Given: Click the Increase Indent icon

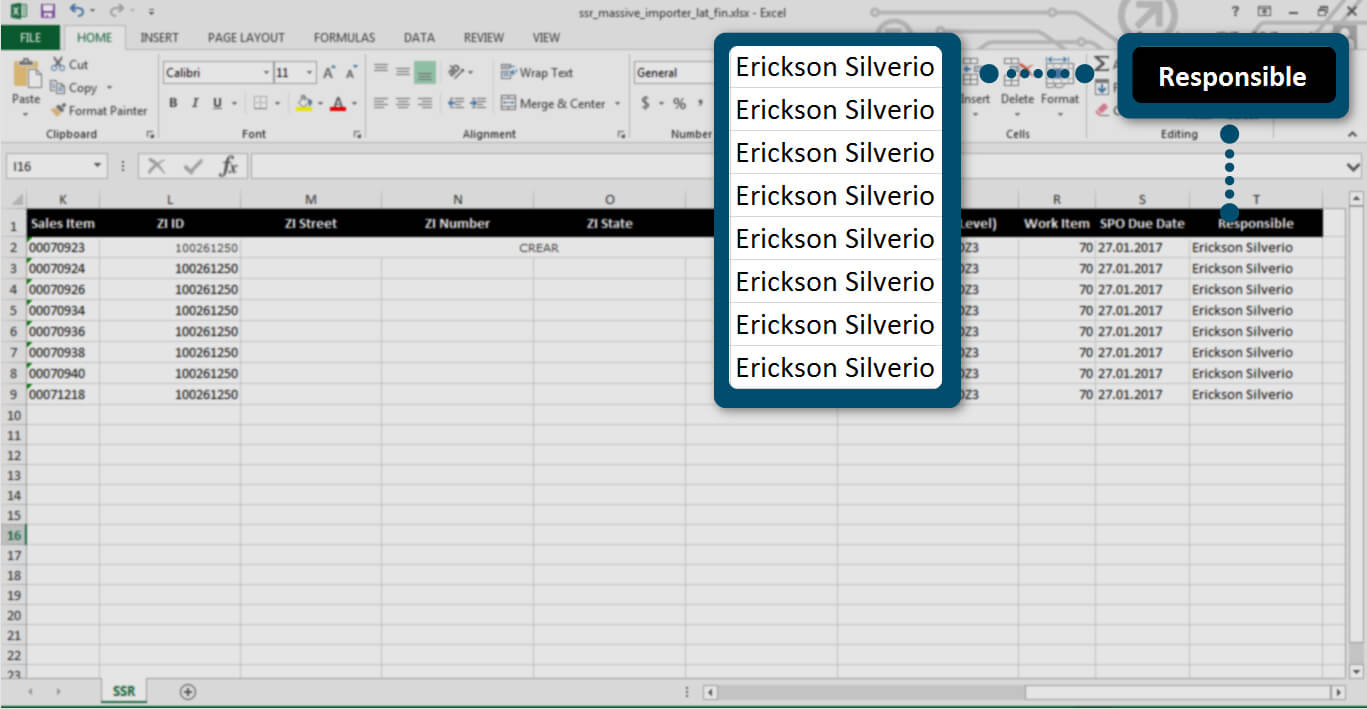Looking at the screenshot, I should click(478, 103).
